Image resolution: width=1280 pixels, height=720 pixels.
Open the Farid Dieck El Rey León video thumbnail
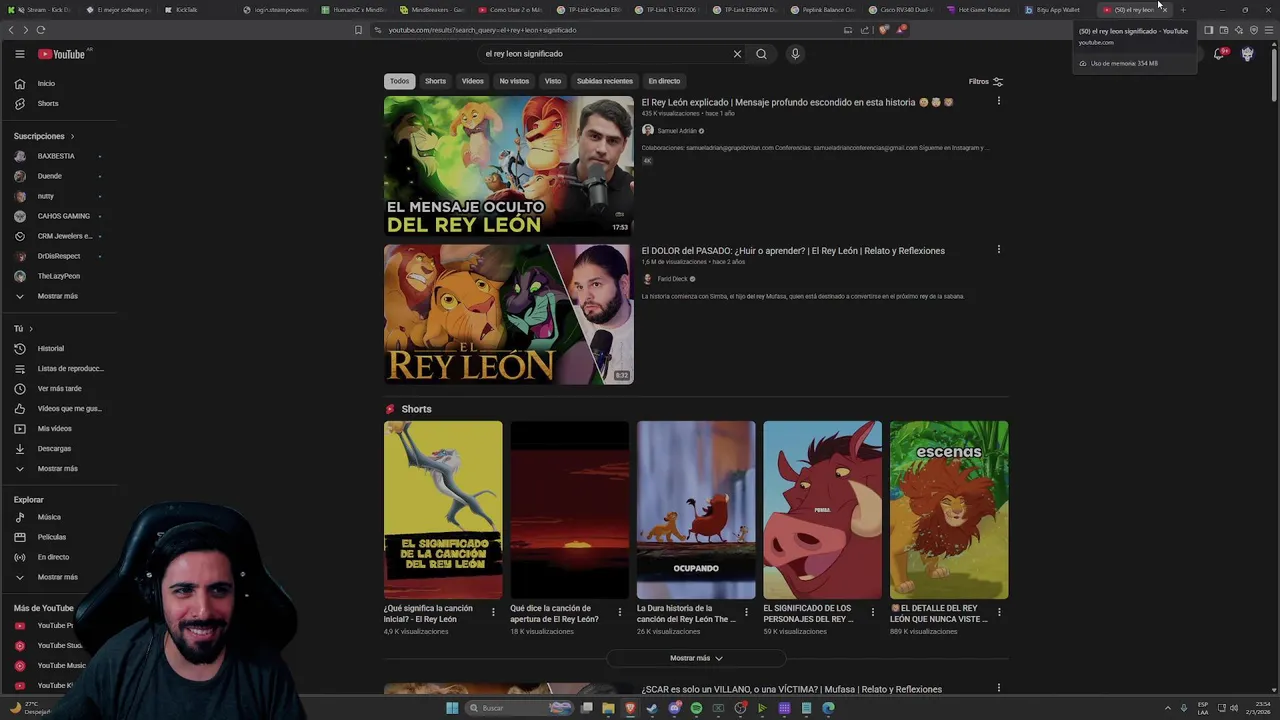[x=509, y=314]
